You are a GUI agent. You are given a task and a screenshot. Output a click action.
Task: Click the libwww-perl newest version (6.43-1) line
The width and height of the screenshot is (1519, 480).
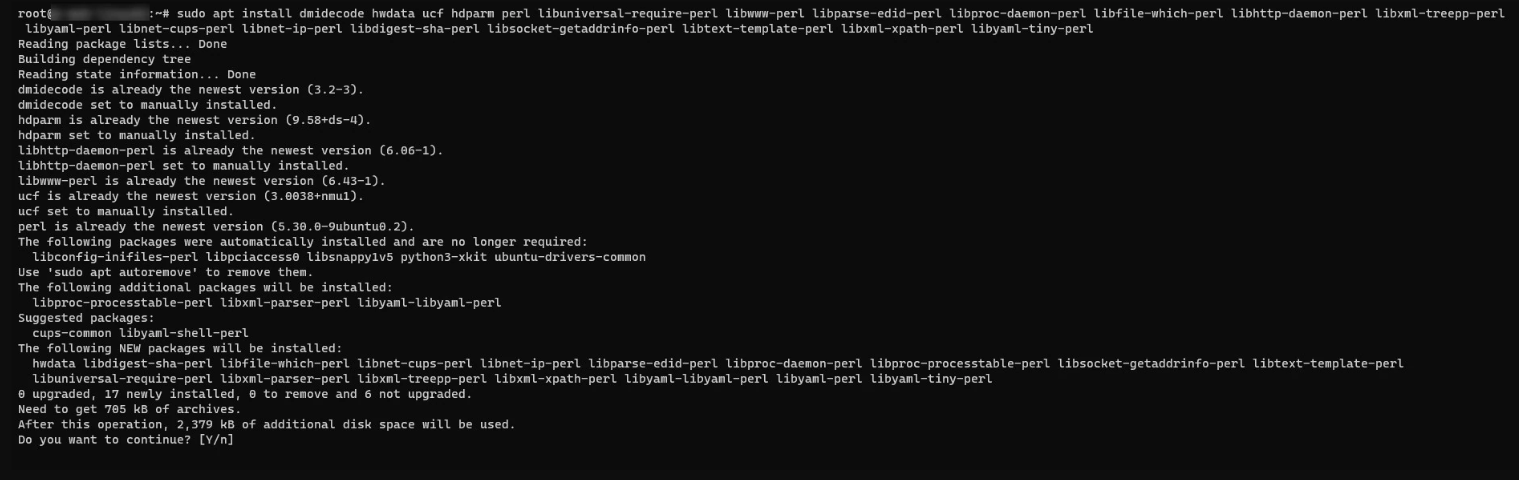tap(201, 181)
